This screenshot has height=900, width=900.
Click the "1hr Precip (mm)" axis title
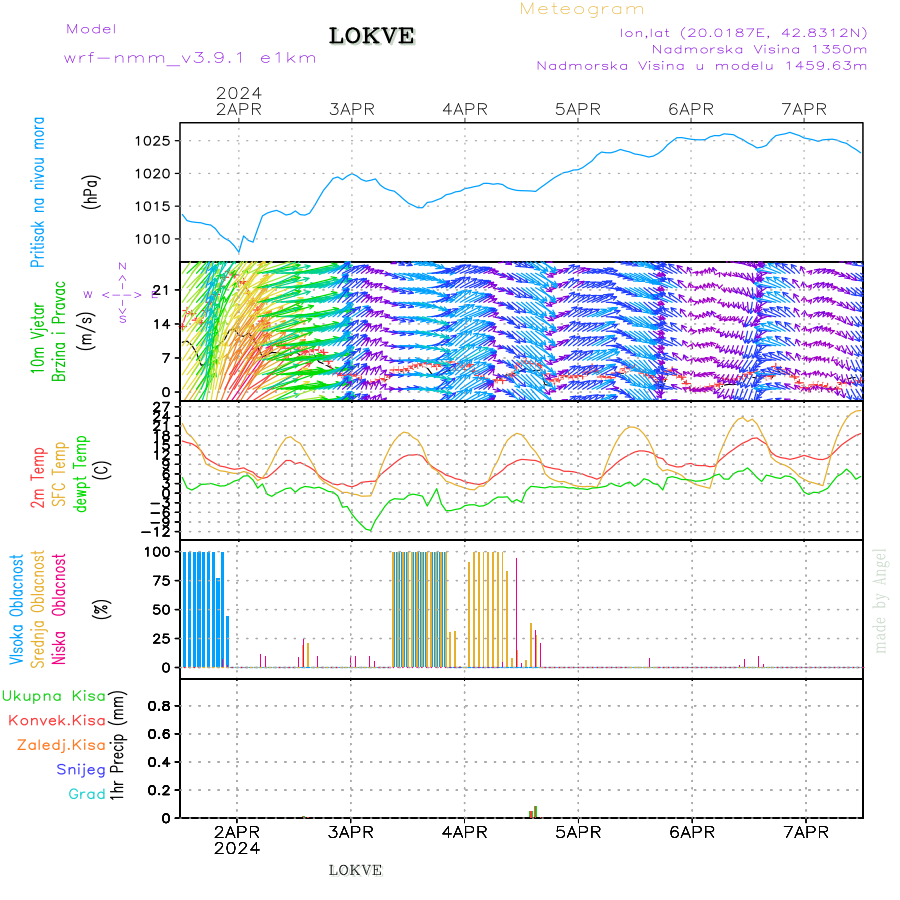[118, 746]
